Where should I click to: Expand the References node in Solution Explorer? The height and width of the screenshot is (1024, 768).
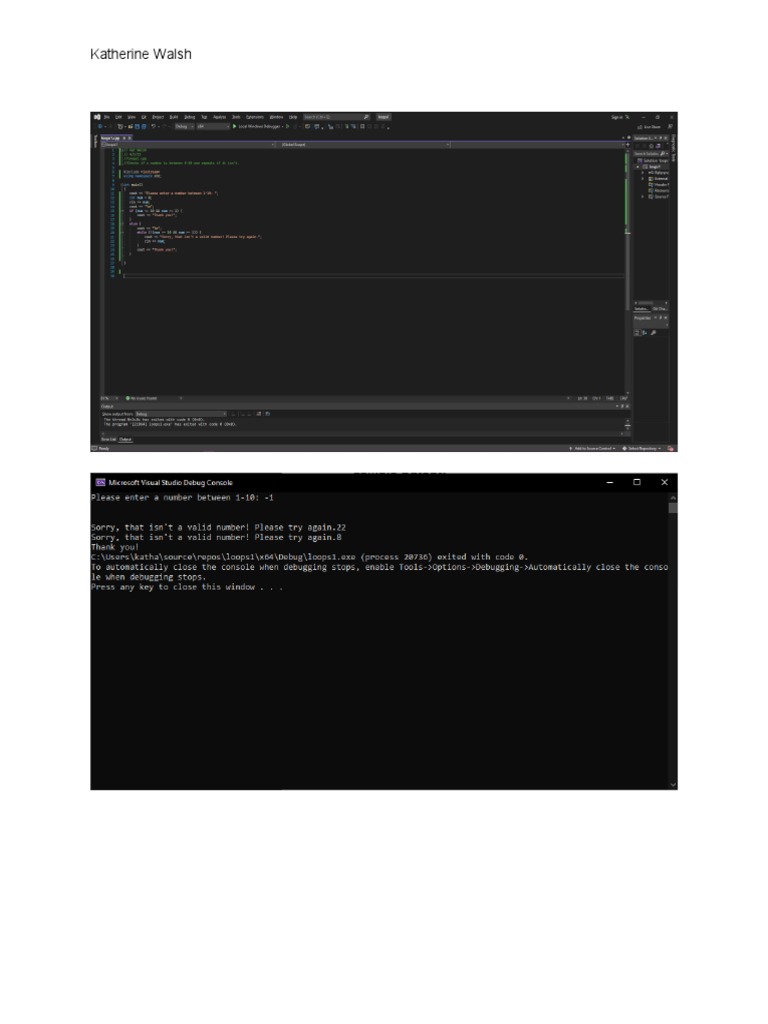pyautogui.click(x=643, y=172)
